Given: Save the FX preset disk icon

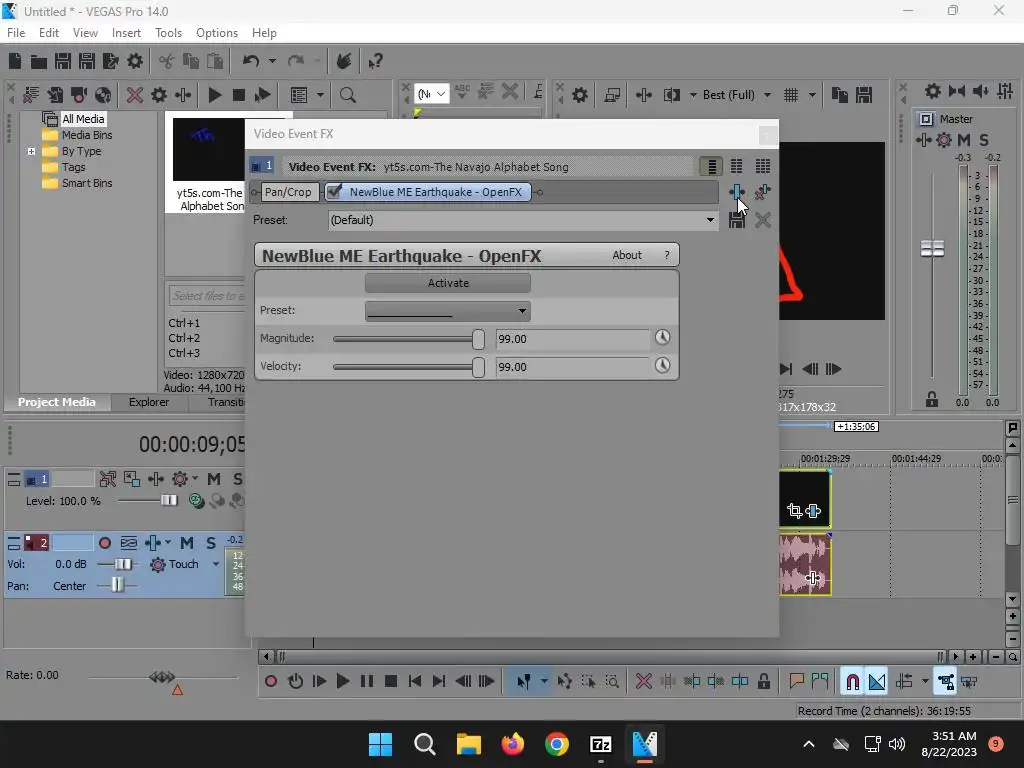Looking at the screenshot, I should pos(737,220).
